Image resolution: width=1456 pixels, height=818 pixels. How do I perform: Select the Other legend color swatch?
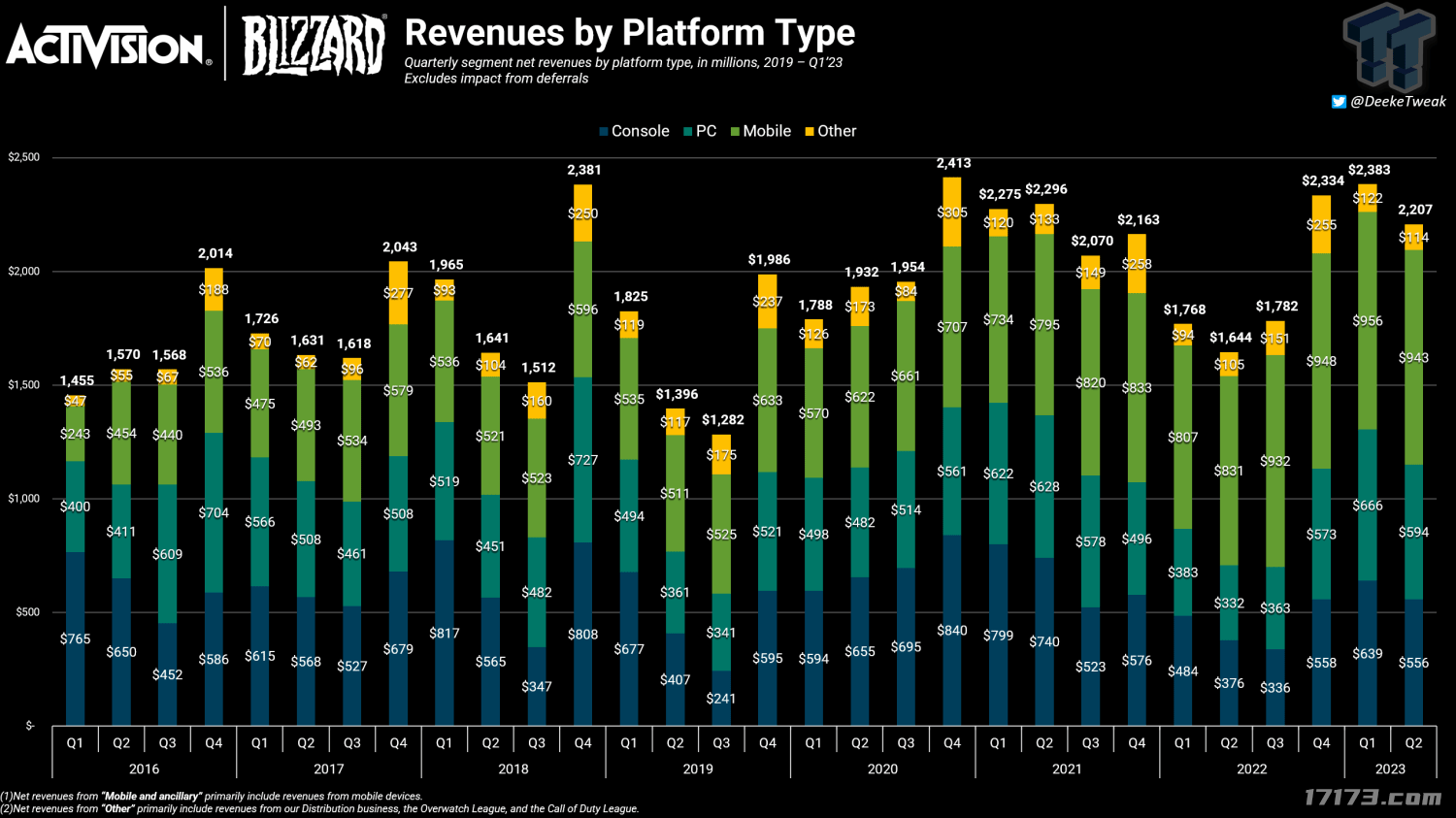(x=810, y=131)
